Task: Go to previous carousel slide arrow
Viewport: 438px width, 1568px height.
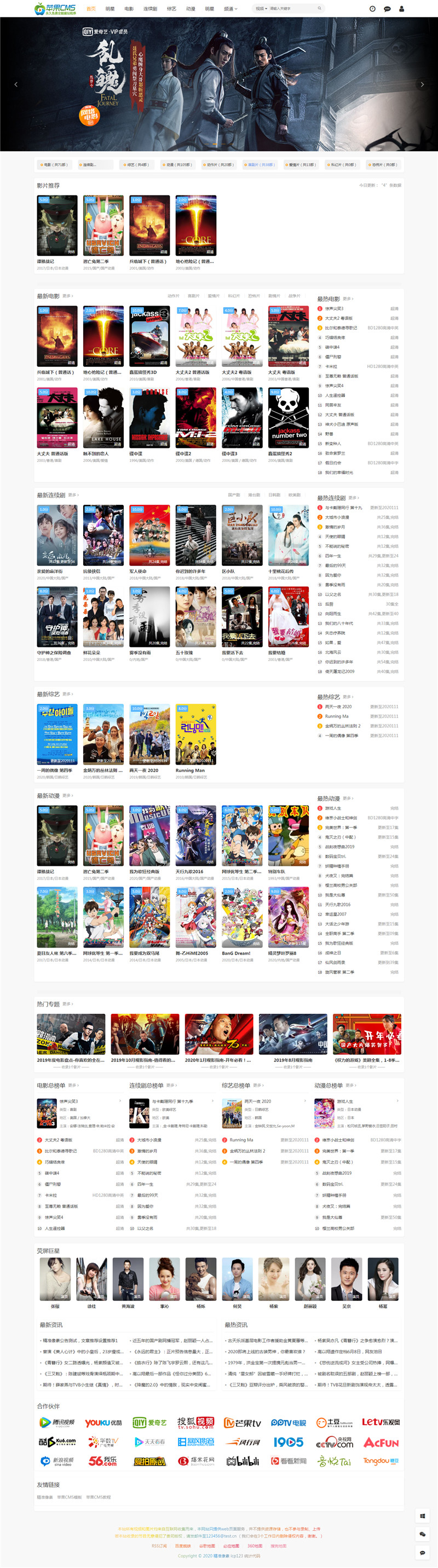Action: coord(16,84)
